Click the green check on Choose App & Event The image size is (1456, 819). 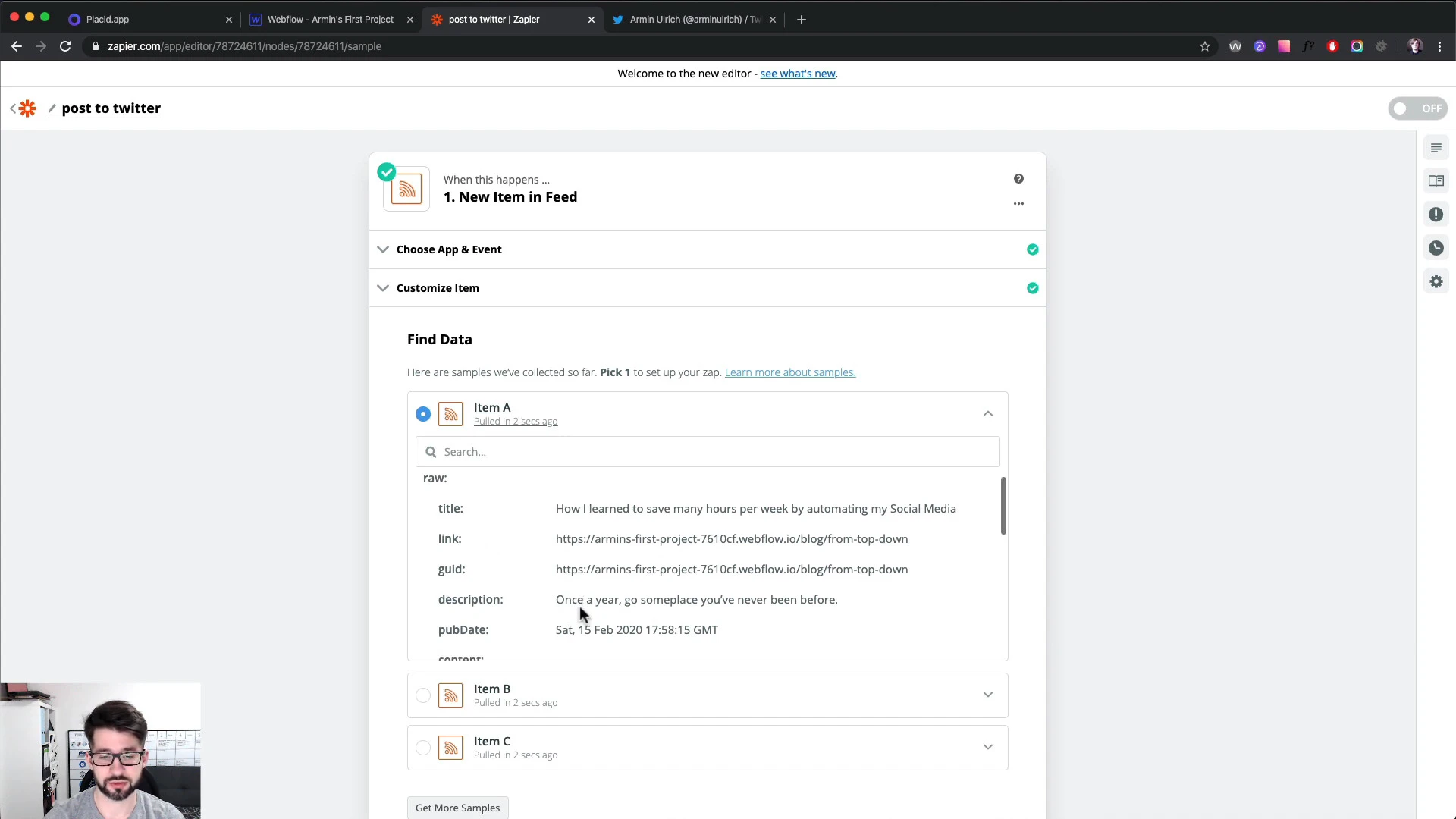click(x=1033, y=249)
